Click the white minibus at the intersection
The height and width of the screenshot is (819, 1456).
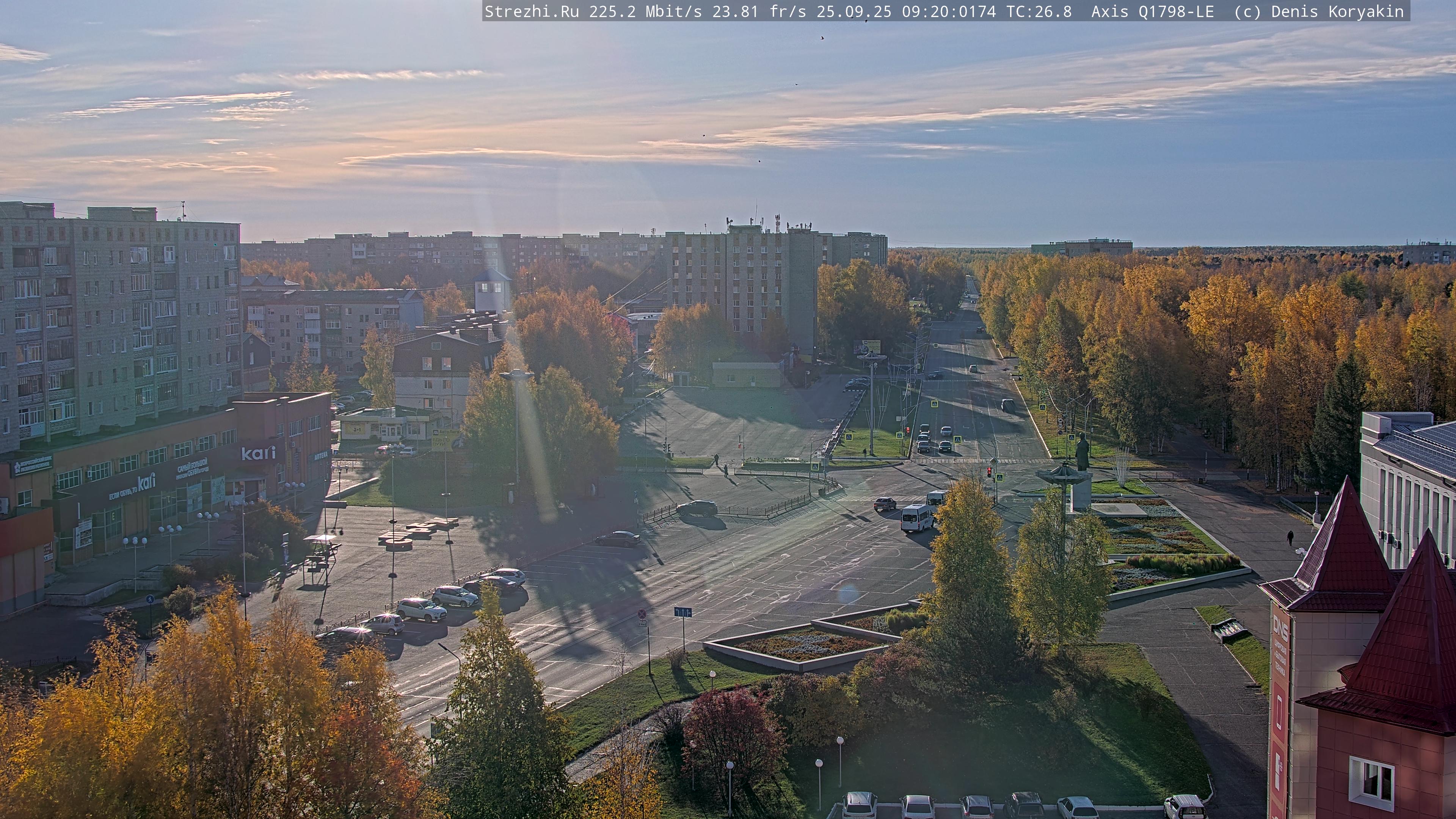point(916,517)
